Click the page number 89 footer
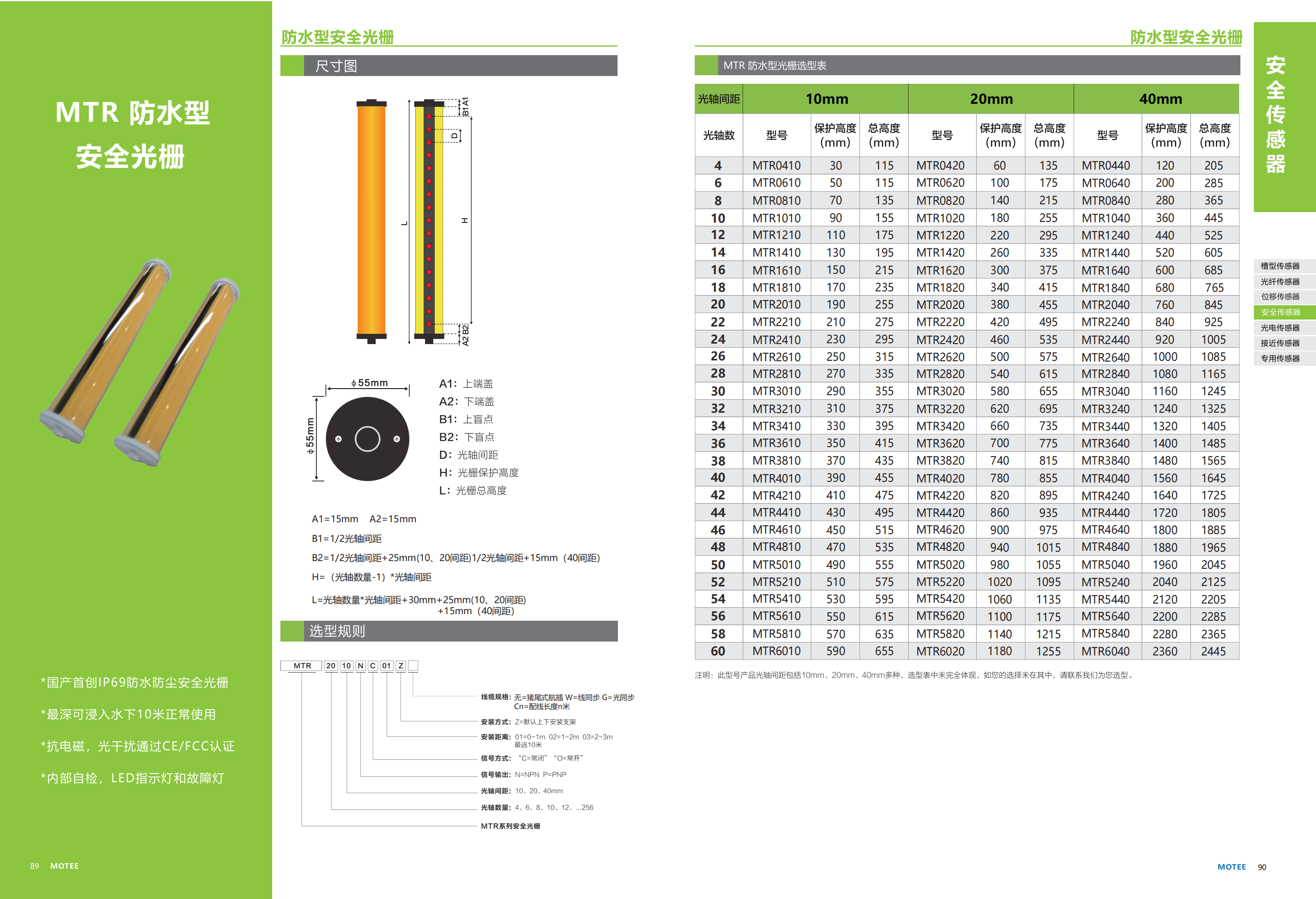Image resolution: width=1316 pixels, height=899 pixels. coord(35,866)
